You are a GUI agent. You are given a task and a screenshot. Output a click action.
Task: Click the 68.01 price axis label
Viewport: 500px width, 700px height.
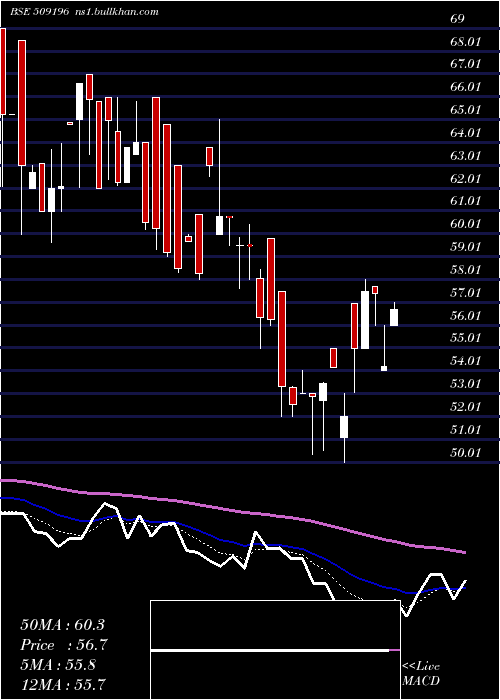466,42
